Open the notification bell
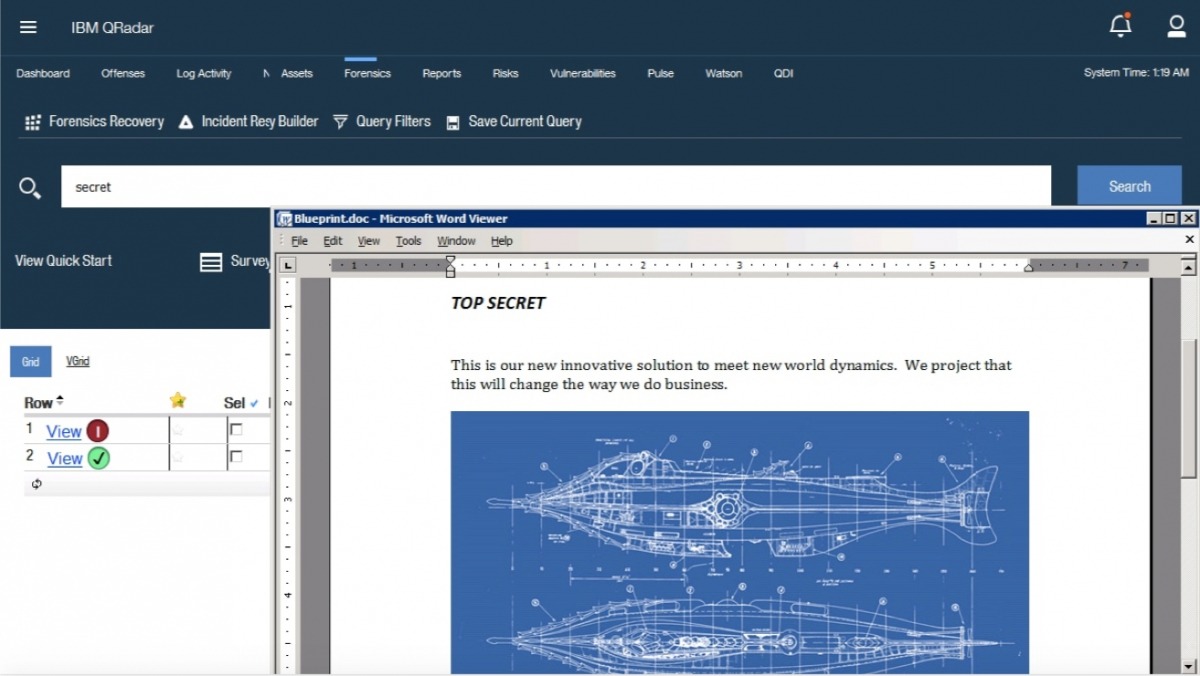The image size is (1200, 676). pos(1120,26)
